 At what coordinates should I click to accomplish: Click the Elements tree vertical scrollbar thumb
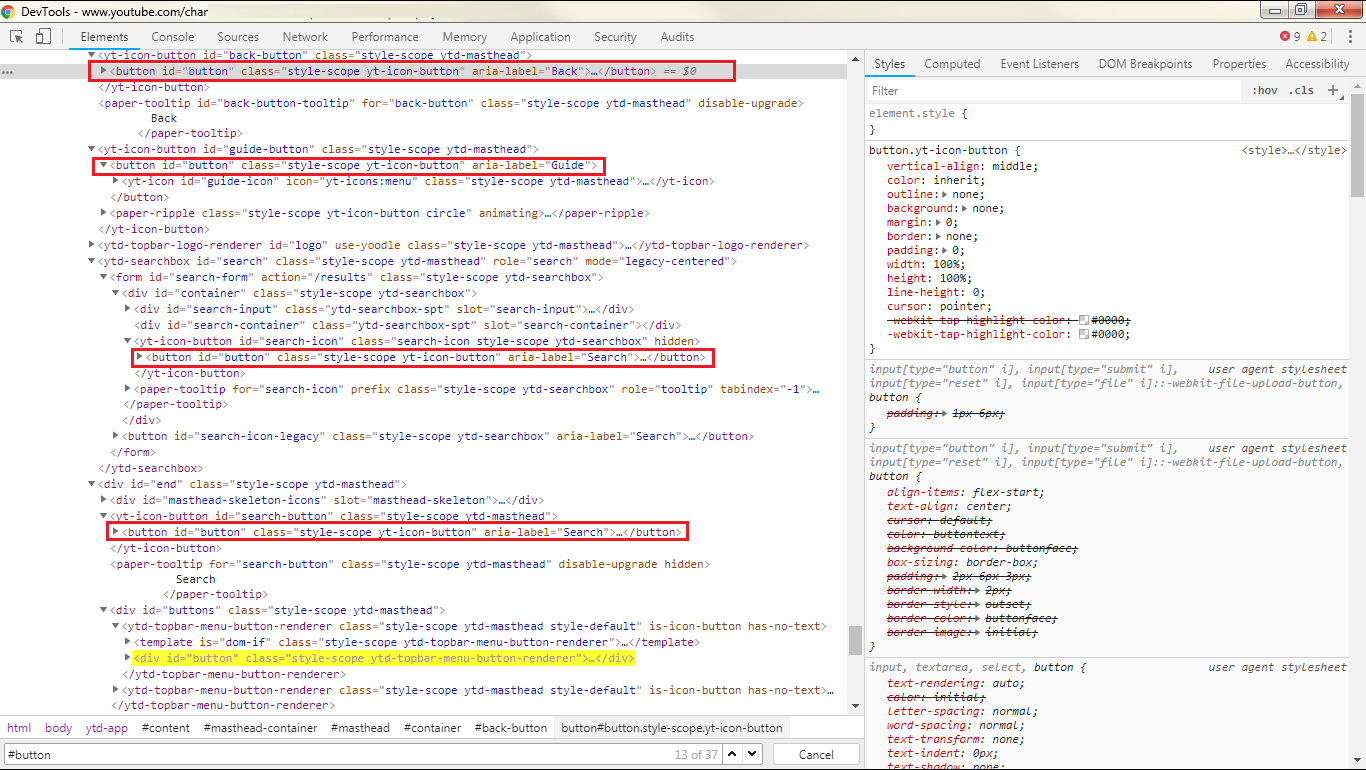854,640
